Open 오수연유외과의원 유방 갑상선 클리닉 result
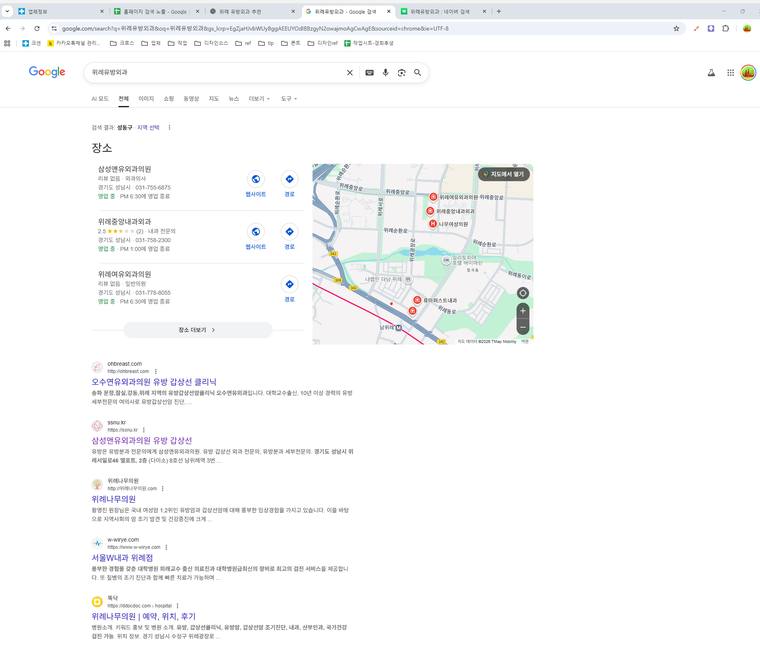Viewport: 760px width, 648px height. 154,382
